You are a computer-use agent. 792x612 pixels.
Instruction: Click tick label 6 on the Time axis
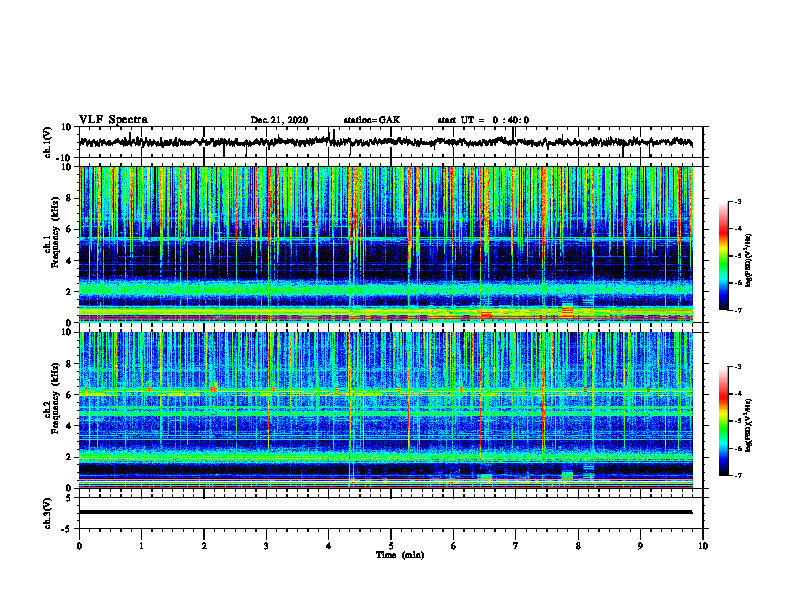tap(453, 546)
